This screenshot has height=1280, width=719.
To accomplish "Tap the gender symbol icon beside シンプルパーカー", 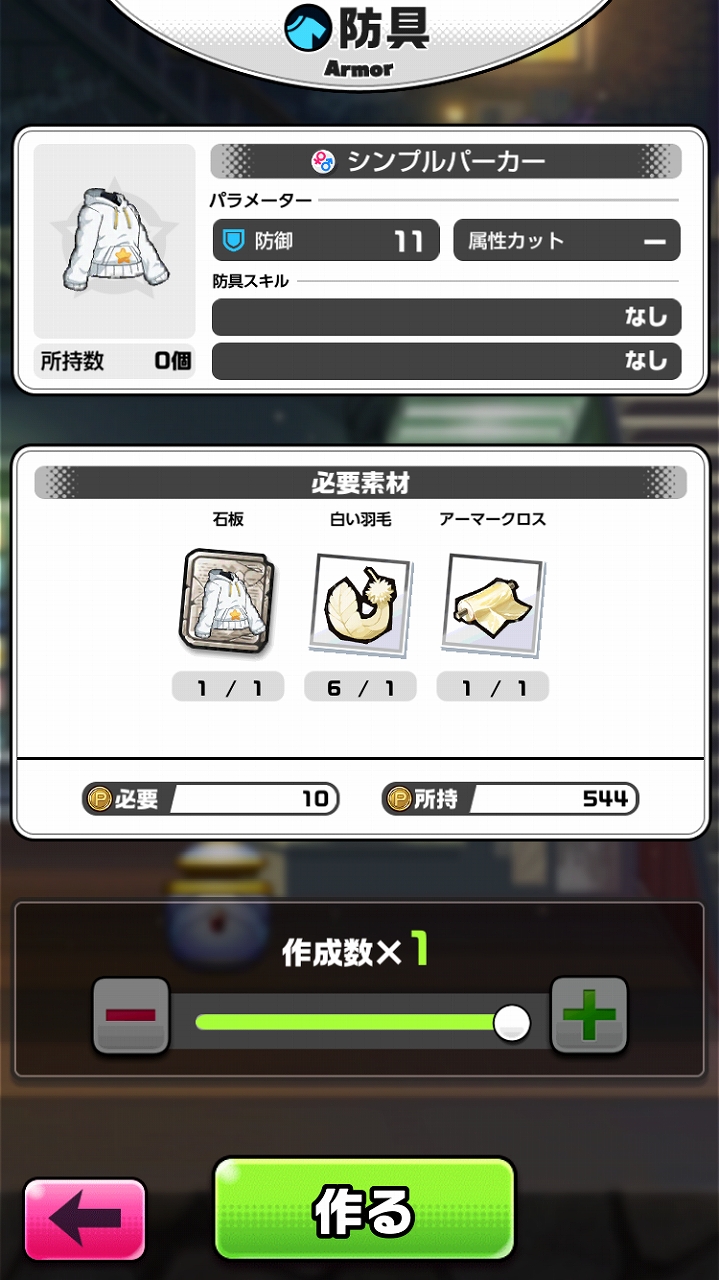I will tap(323, 161).
